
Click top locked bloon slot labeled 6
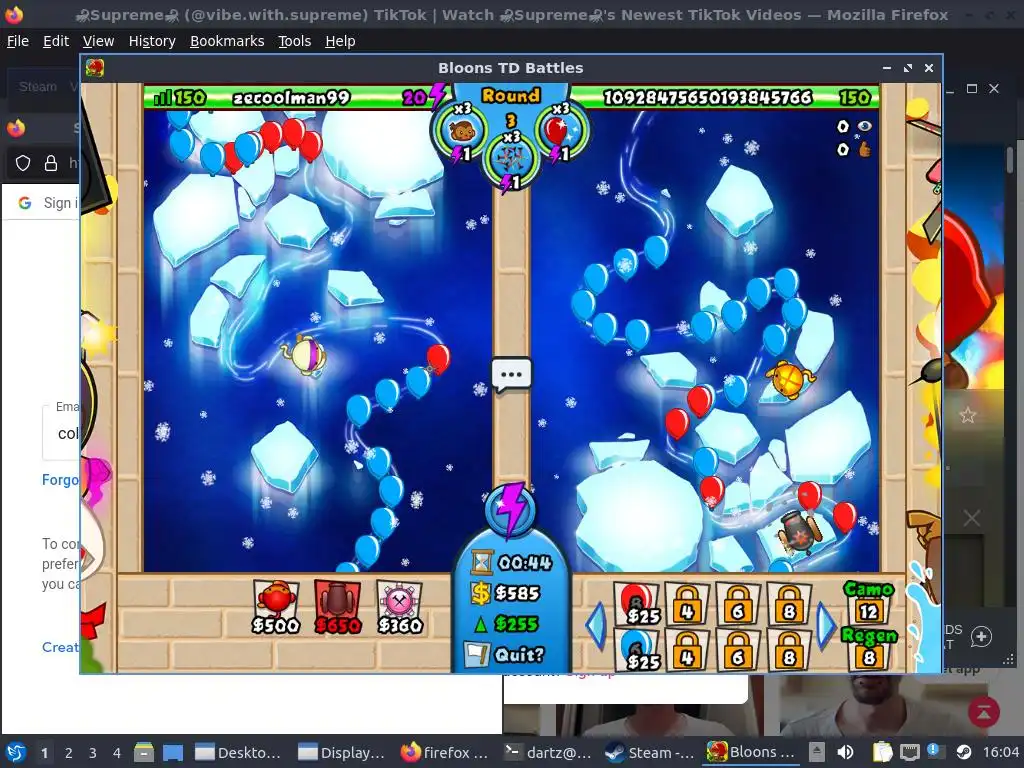pos(737,604)
